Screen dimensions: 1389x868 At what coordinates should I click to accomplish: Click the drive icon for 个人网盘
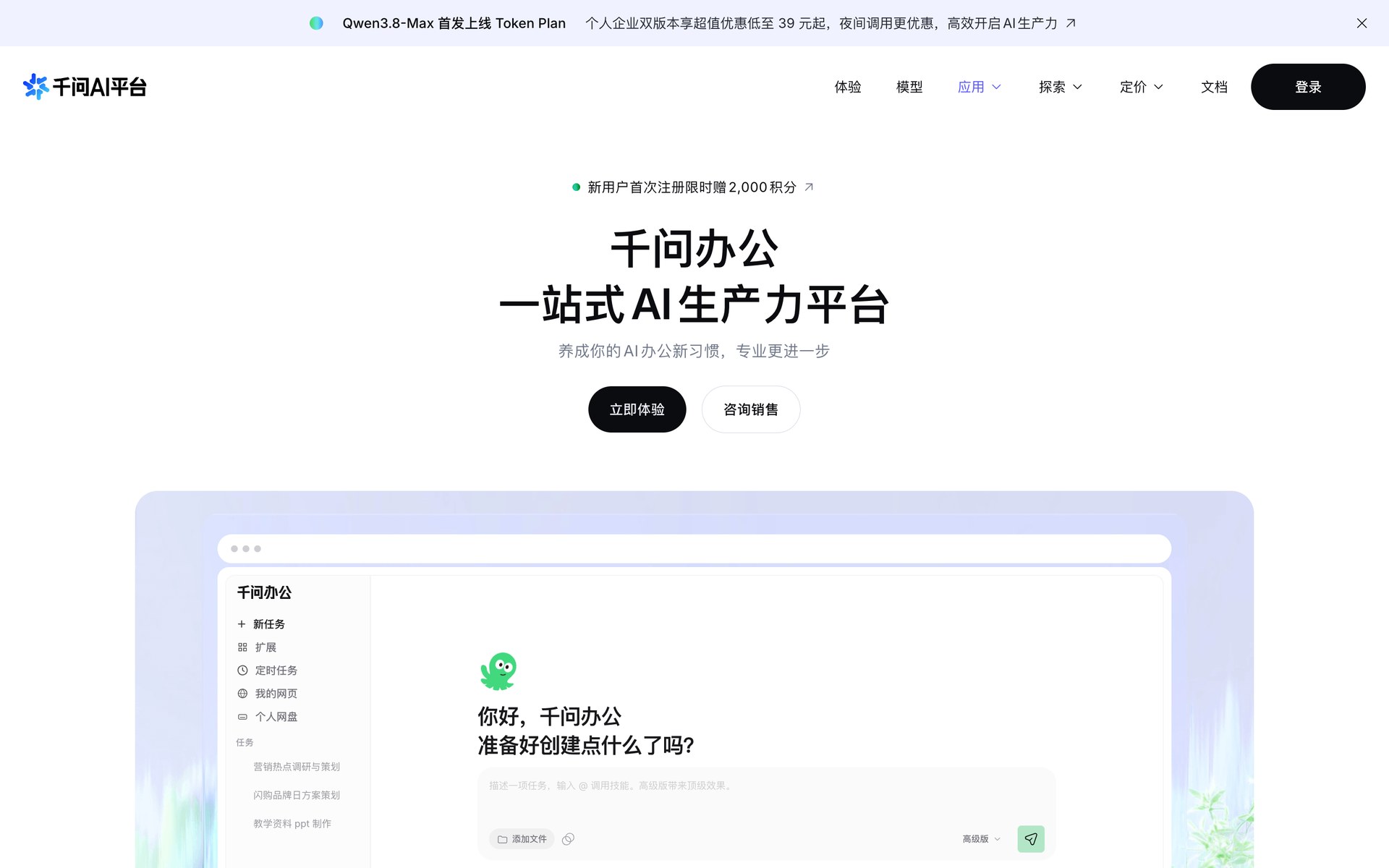pyautogui.click(x=242, y=717)
